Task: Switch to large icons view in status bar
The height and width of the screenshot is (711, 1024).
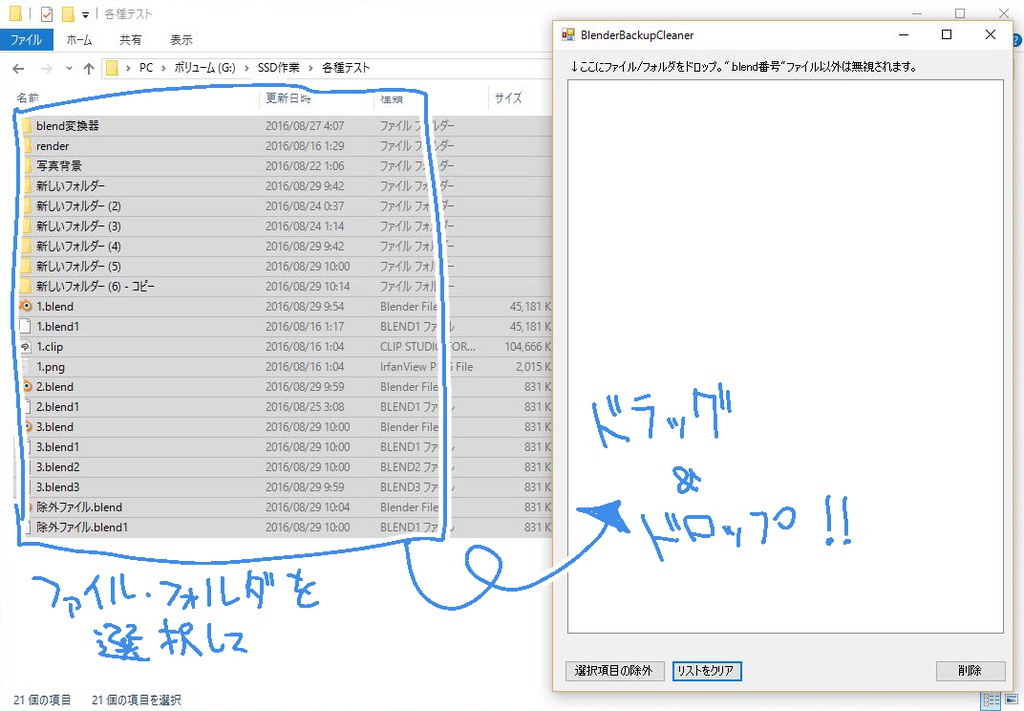Action: click(1012, 700)
